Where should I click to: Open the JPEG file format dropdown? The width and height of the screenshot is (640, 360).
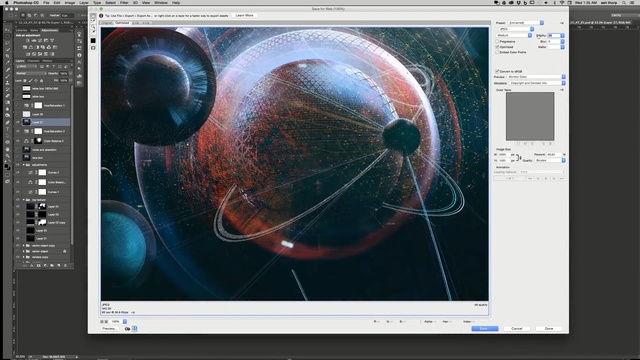pyautogui.click(x=516, y=29)
